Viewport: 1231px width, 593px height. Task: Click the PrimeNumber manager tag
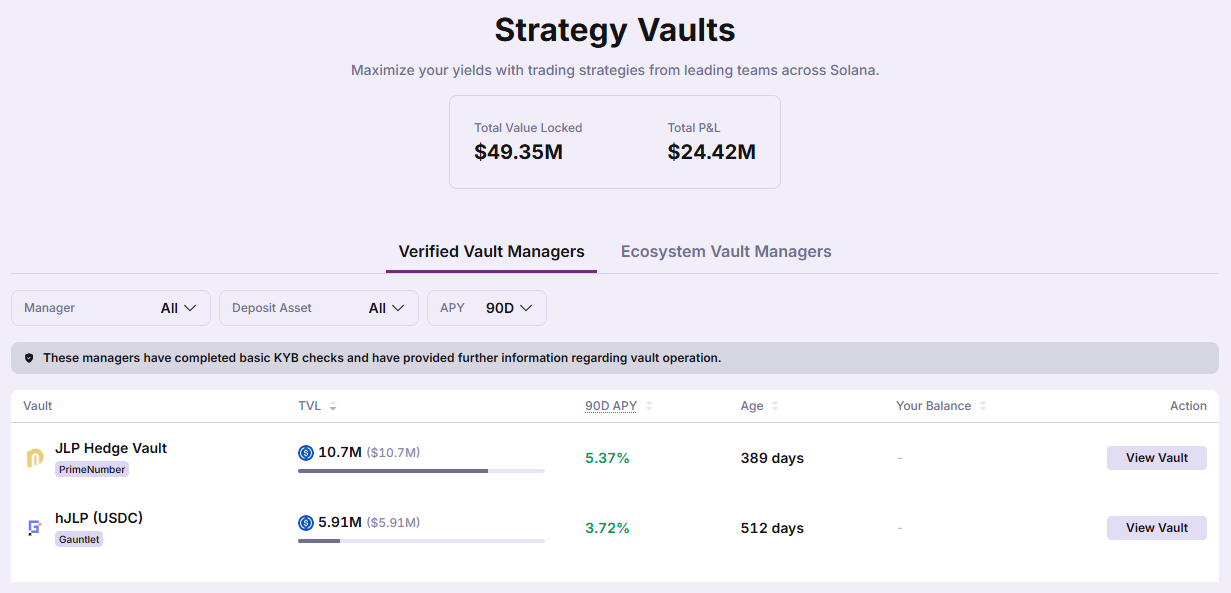(x=92, y=469)
